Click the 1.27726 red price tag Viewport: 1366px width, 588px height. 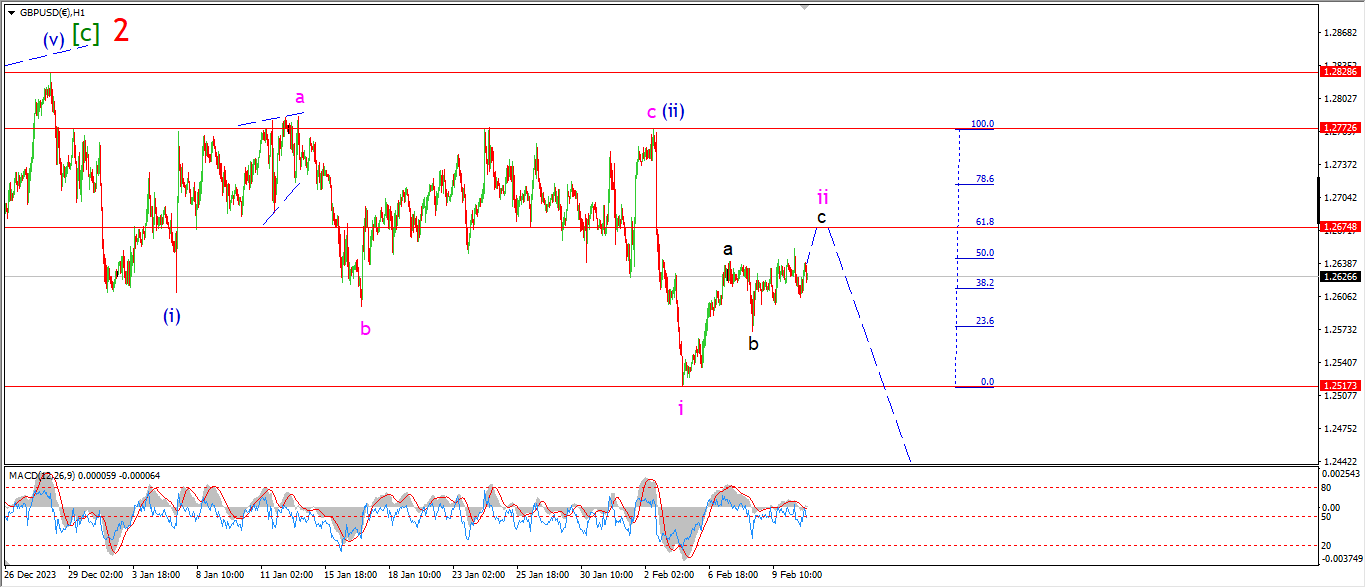[x=1339, y=128]
